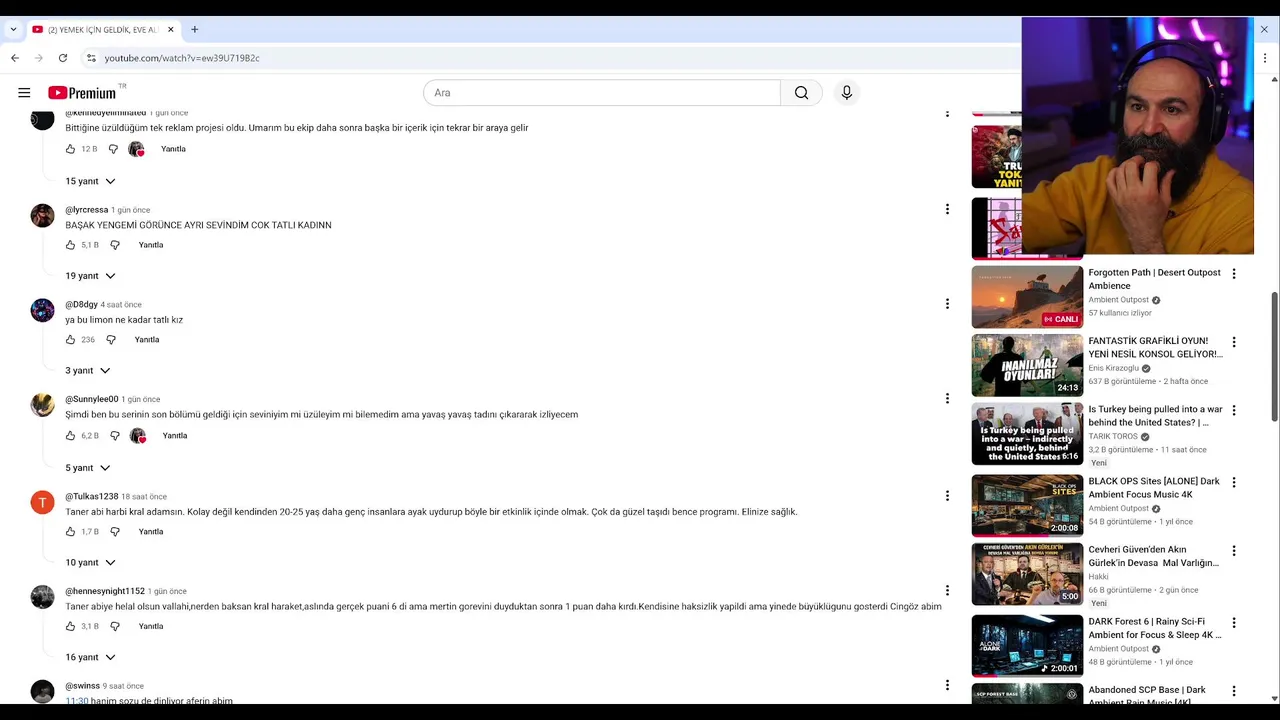Jump to 11:30 timestamp in @swinss comment
Screen dimensions: 1280x720
pyautogui.click(x=77, y=701)
